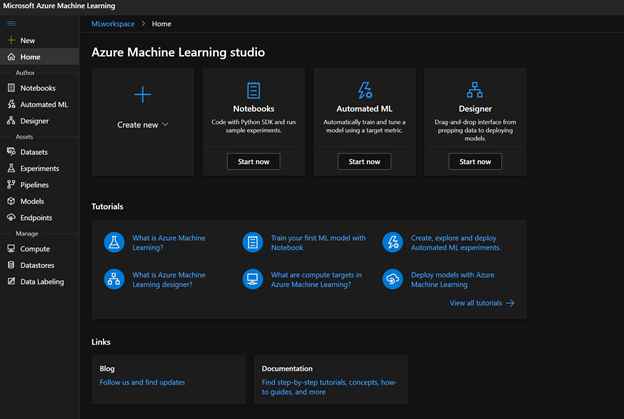Click the Home breadcrumb text
The image size is (624, 419).
pos(161,24)
